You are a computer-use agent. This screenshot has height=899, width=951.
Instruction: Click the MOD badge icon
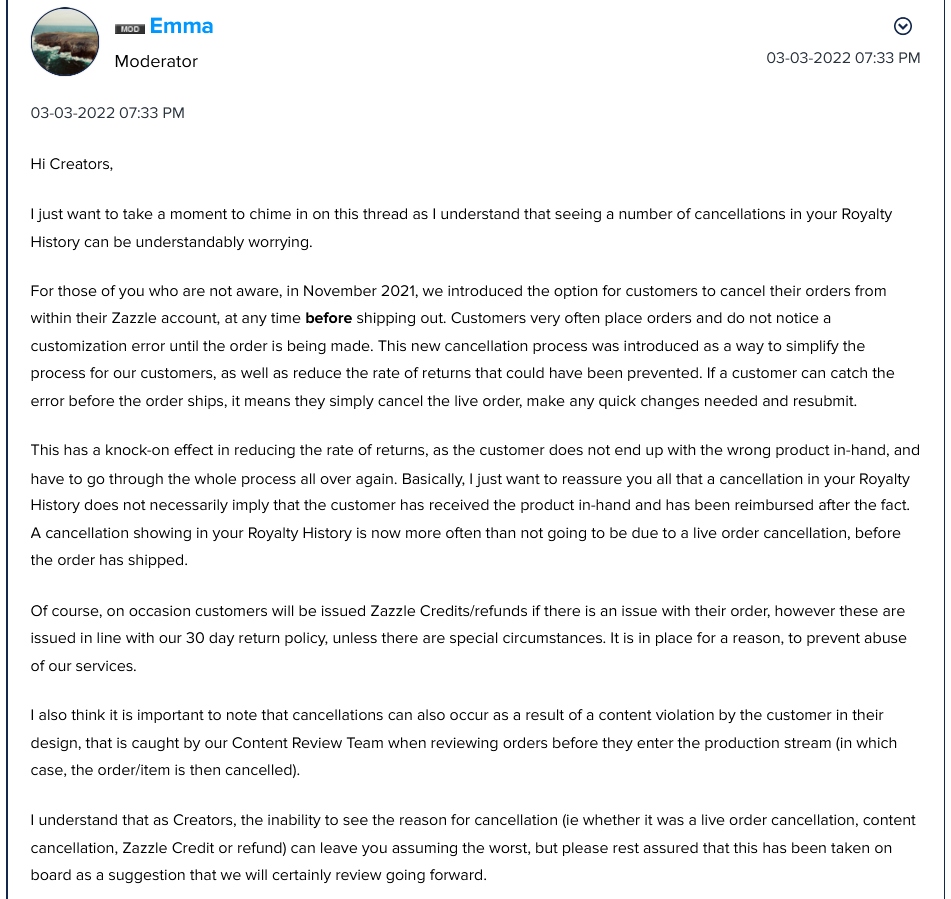[x=130, y=29]
